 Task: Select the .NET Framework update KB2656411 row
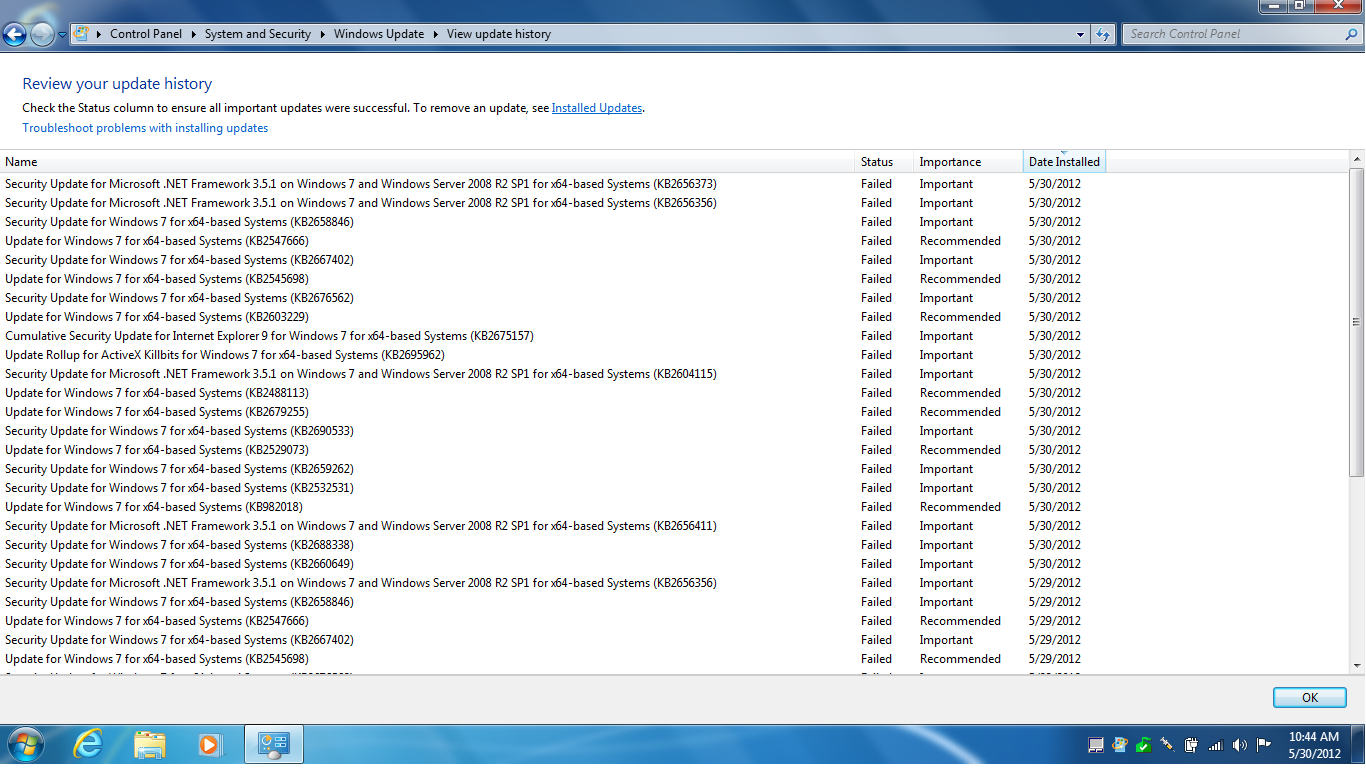[553, 526]
